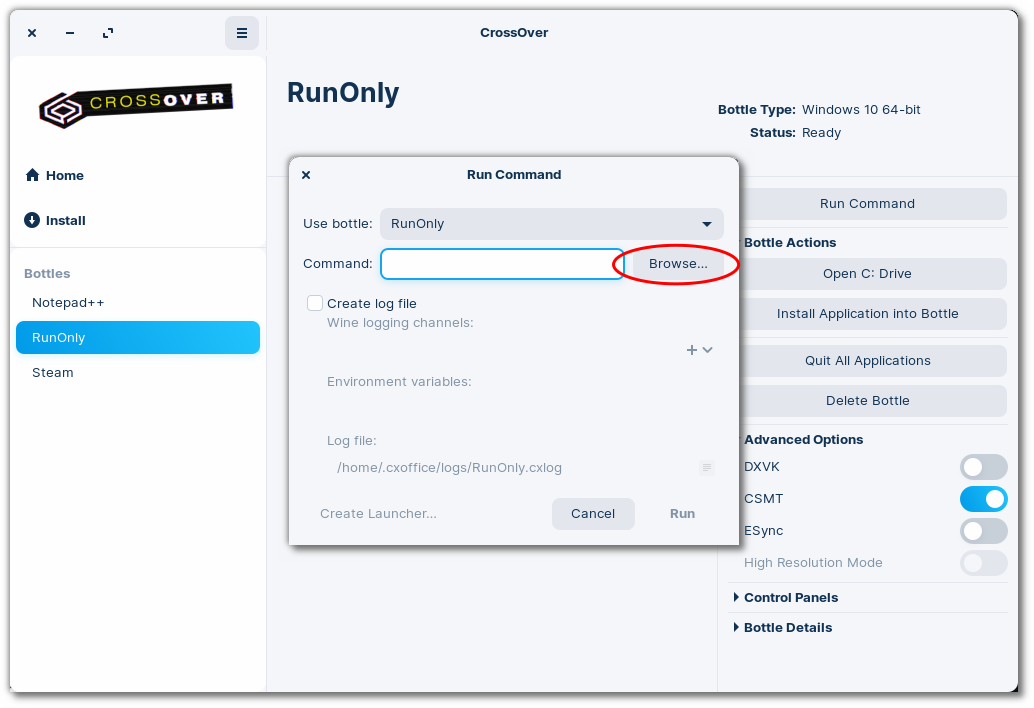Click the Run button in dialog
The image size is (1034, 708).
point(683,514)
